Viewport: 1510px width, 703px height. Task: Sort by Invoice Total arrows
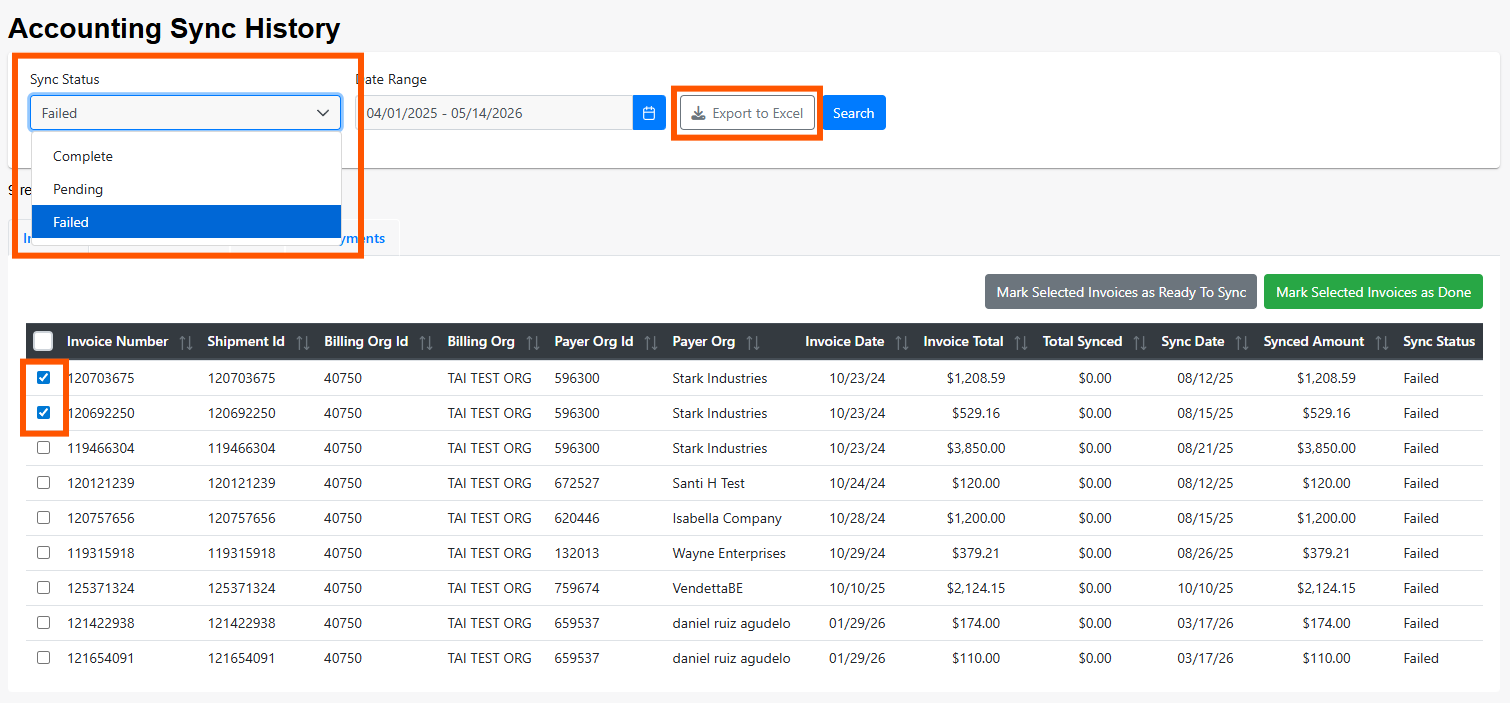[1021, 342]
